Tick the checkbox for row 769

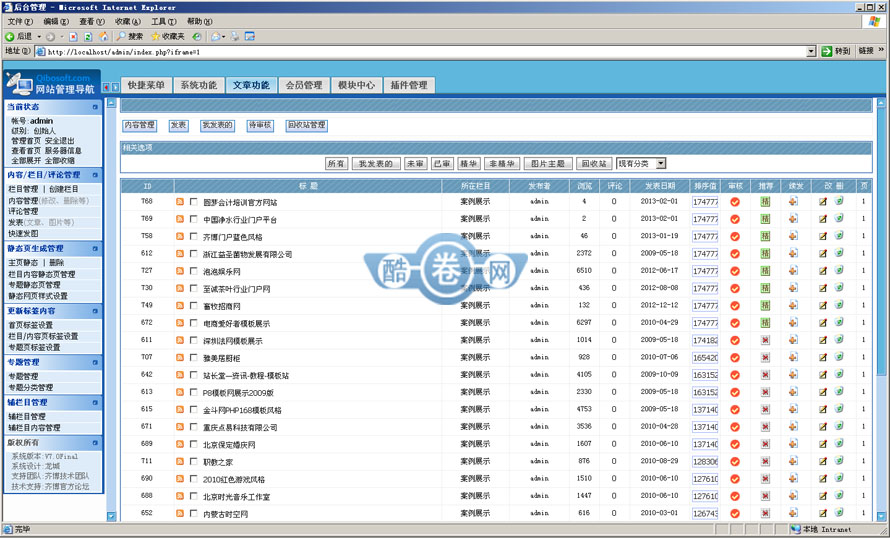pos(194,219)
